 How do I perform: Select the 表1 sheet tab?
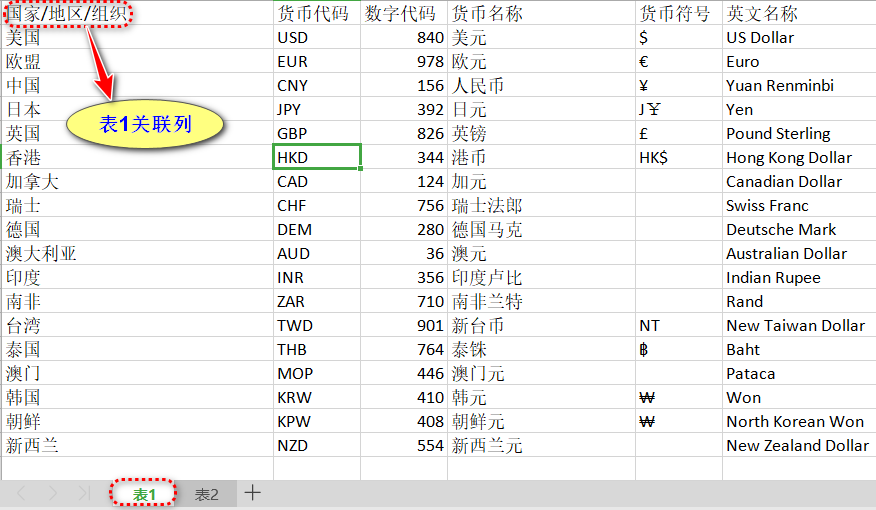144,494
